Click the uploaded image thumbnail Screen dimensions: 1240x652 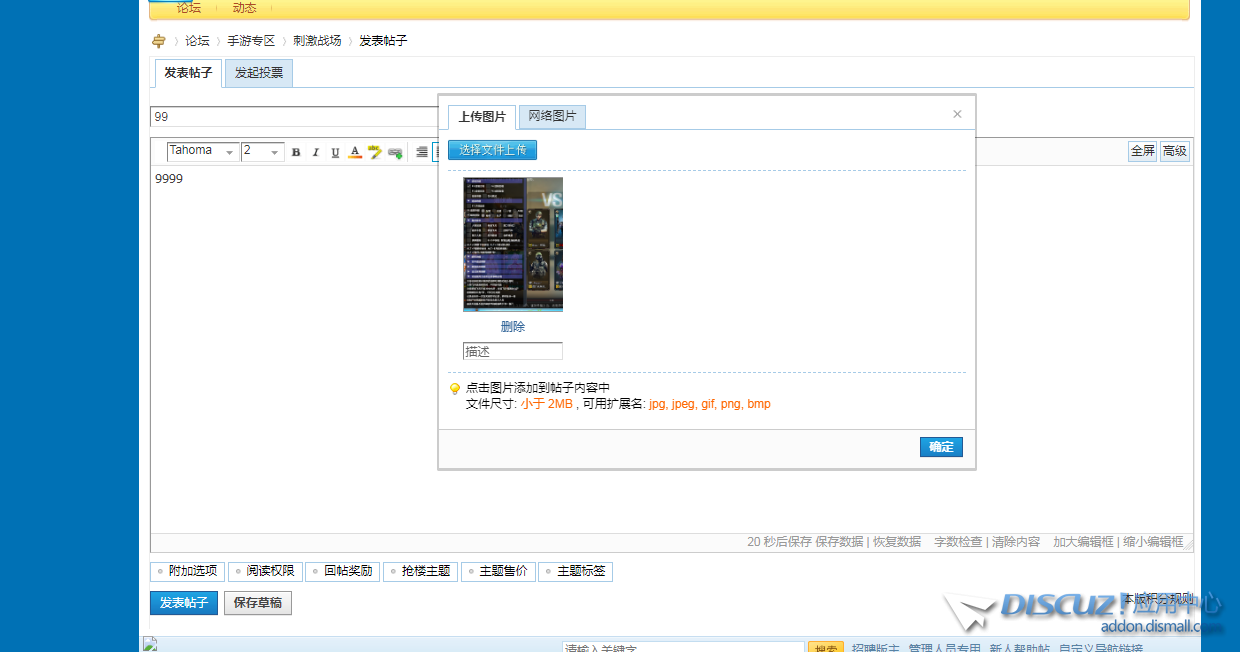pos(513,244)
